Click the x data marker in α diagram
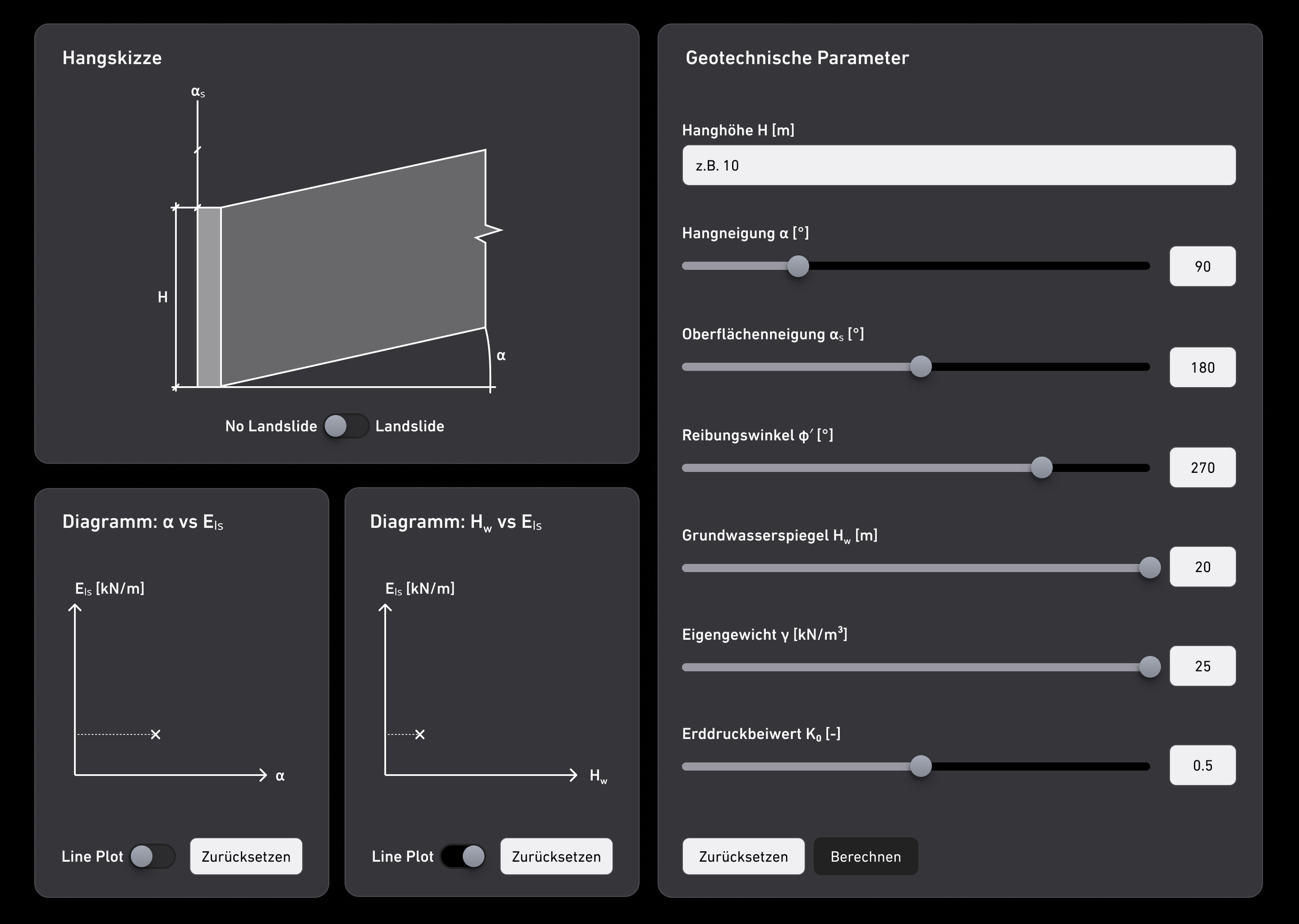Image resolution: width=1299 pixels, height=924 pixels. click(x=156, y=734)
